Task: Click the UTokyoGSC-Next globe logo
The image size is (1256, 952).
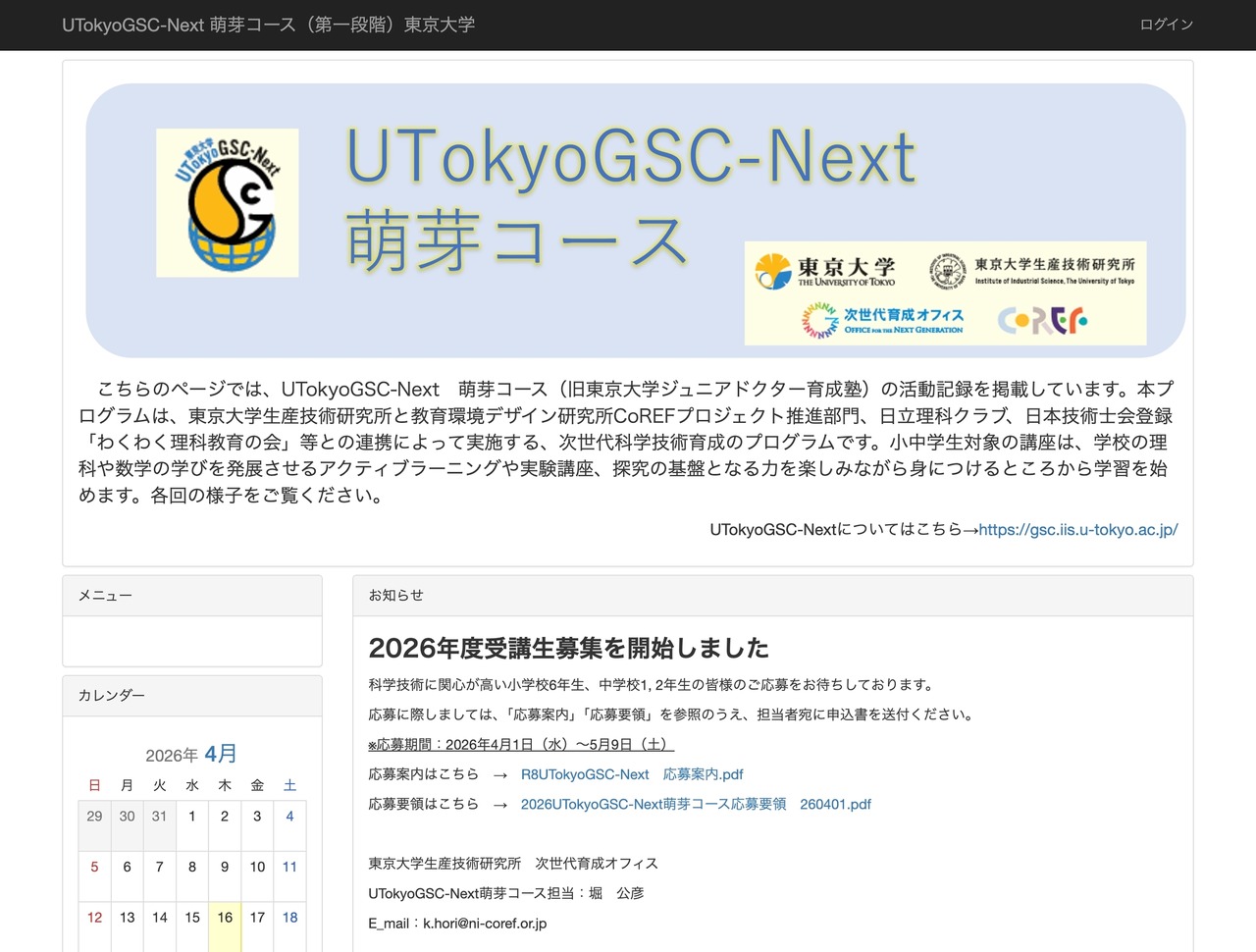Action: 227,202
